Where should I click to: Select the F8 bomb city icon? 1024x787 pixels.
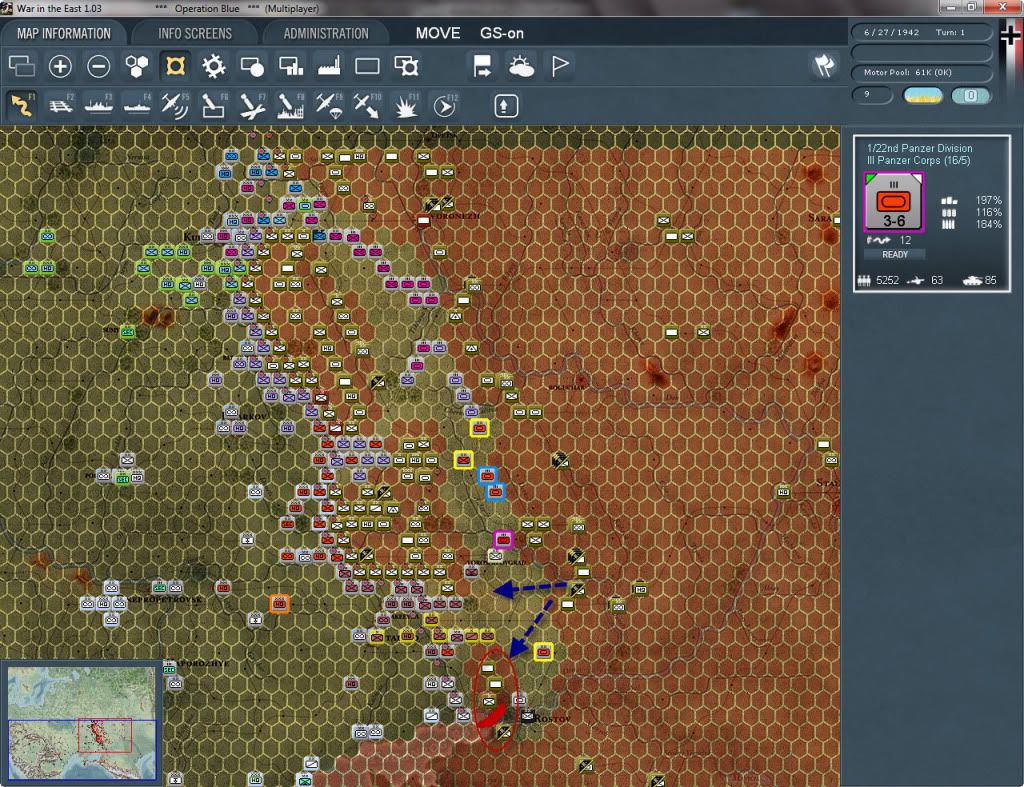tap(291, 105)
